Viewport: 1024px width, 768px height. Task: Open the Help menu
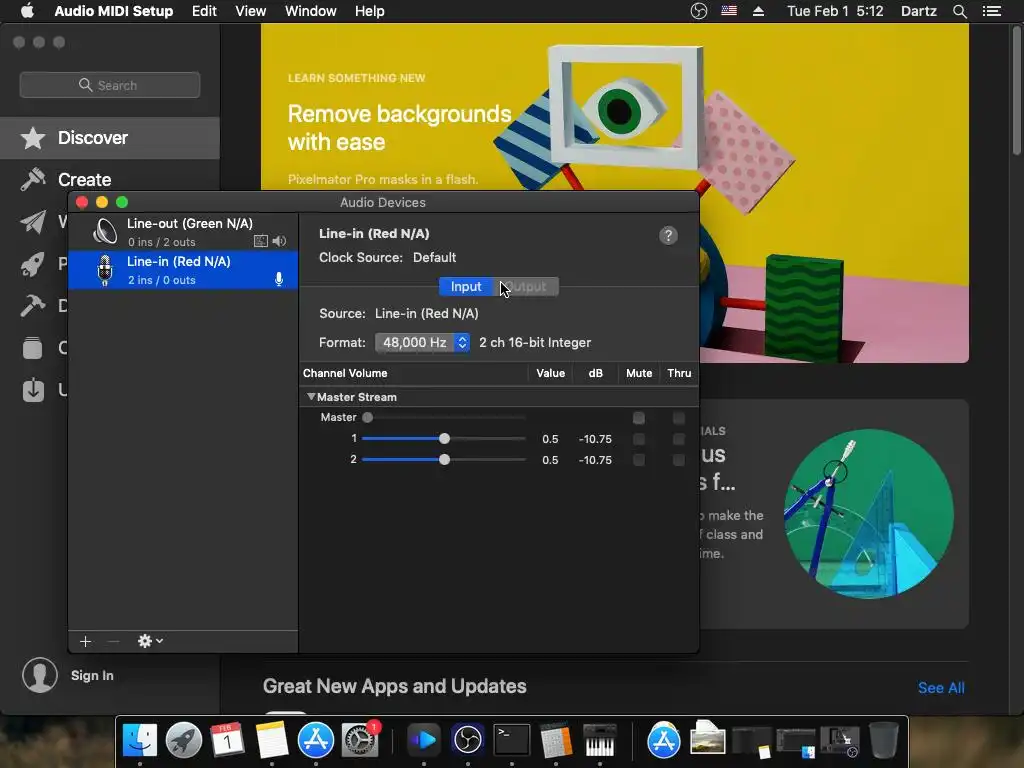pos(370,11)
